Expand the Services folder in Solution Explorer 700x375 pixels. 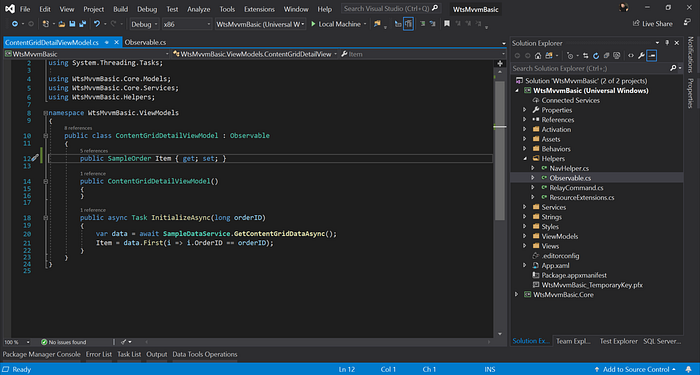tap(525, 207)
